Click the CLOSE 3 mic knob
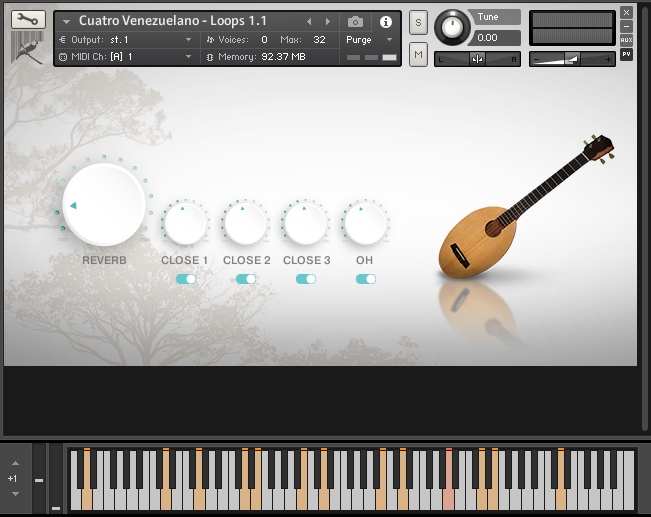This screenshot has width=651, height=517. click(305, 223)
